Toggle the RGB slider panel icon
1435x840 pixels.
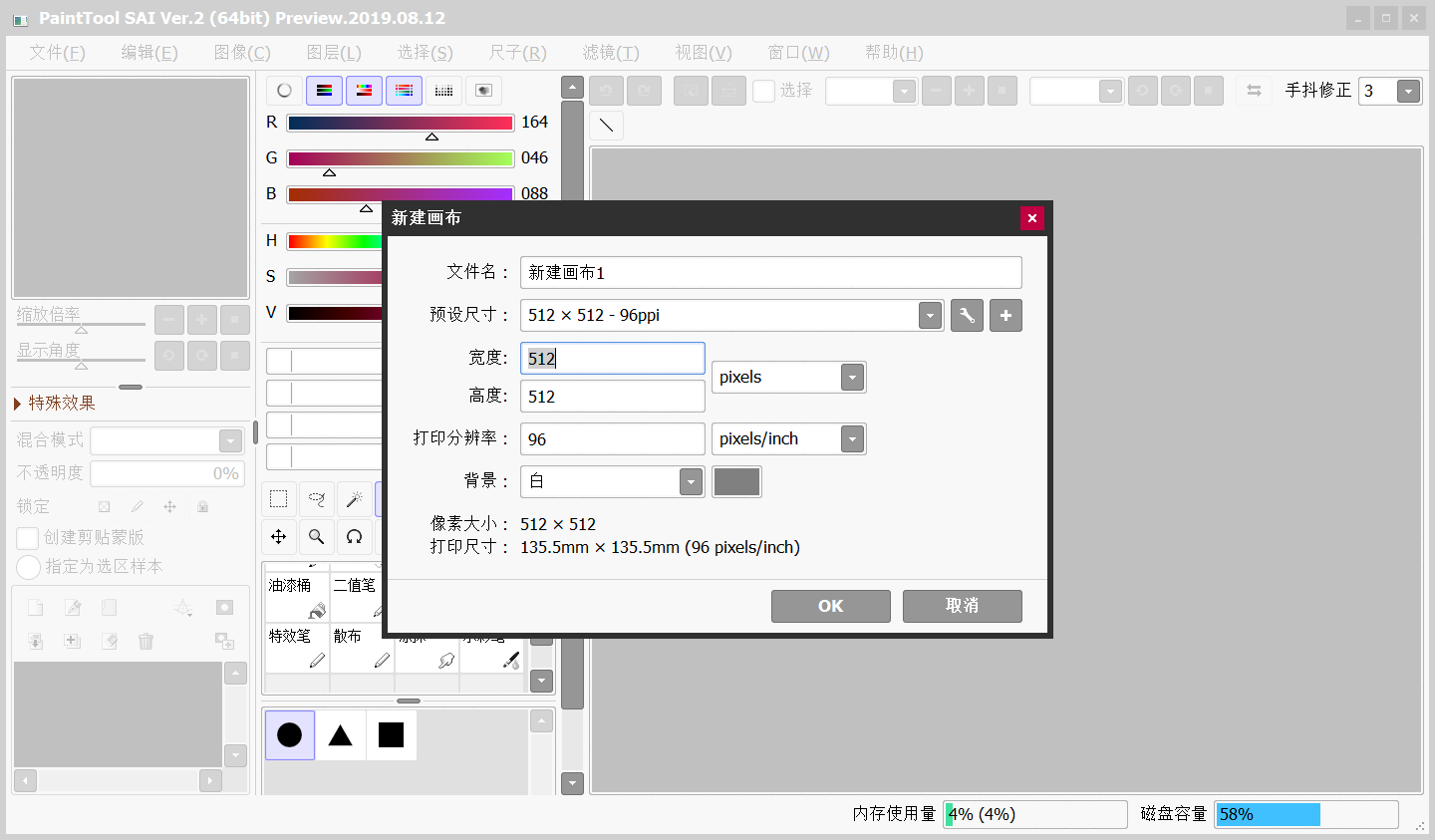[x=324, y=91]
